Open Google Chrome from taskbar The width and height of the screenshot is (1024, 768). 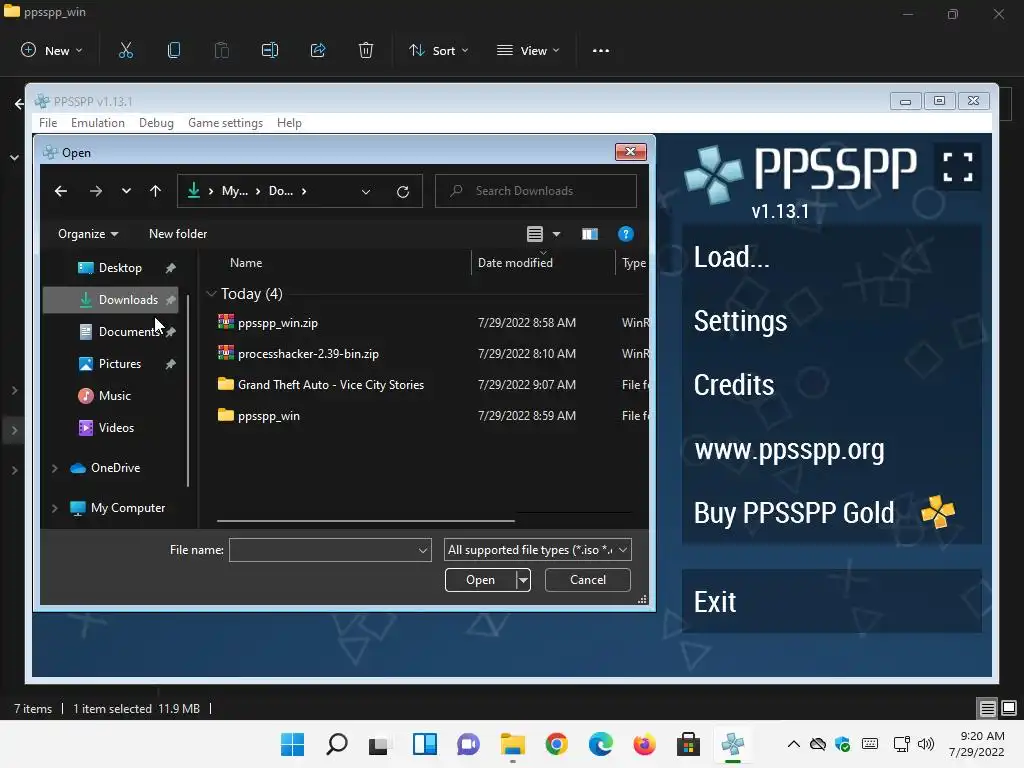pyautogui.click(x=556, y=744)
